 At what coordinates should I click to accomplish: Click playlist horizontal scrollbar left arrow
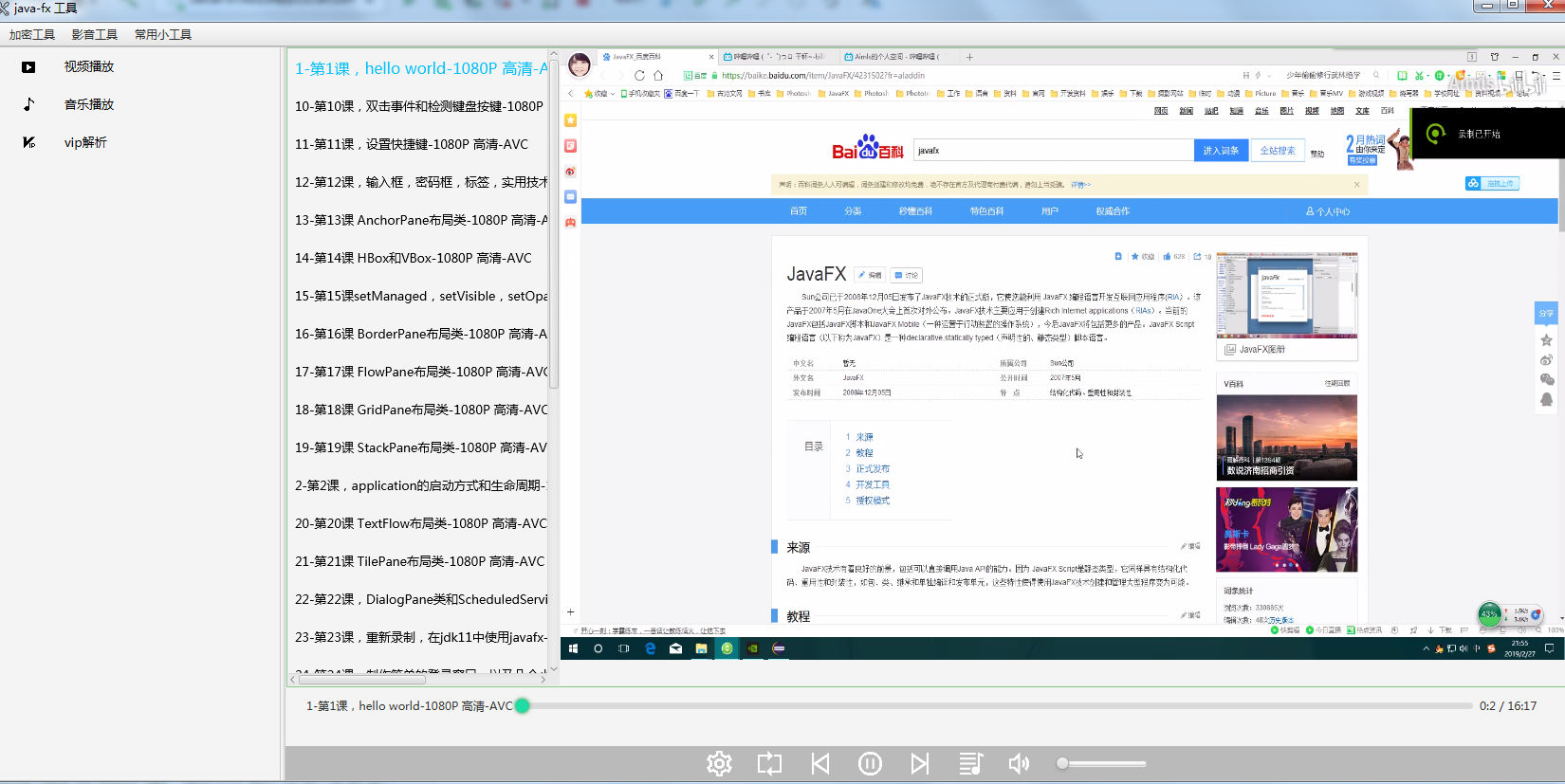click(292, 679)
